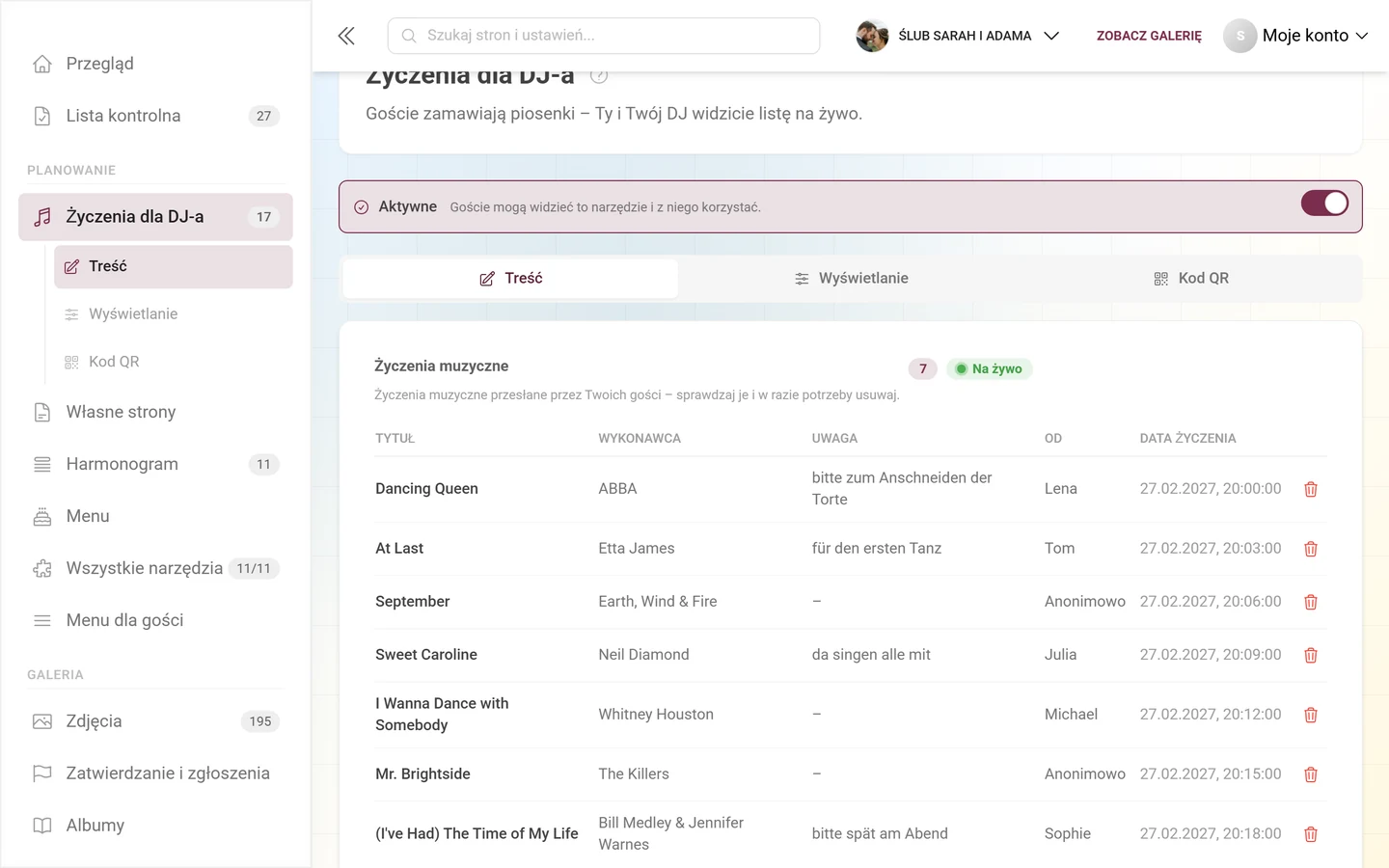Viewport: 1389px width, 868px height.
Task: Toggle the Aktywne switch off
Action: click(1324, 203)
